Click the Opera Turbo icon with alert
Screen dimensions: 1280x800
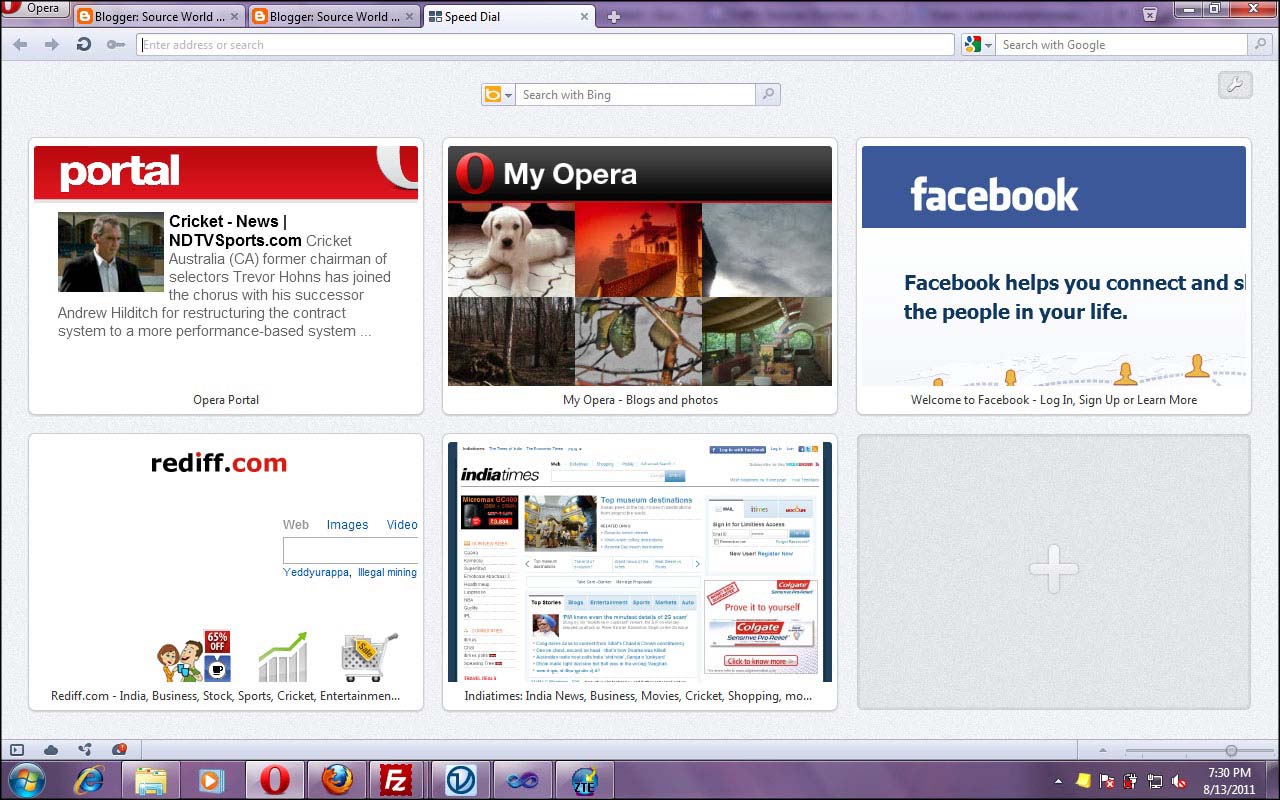click(x=119, y=750)
